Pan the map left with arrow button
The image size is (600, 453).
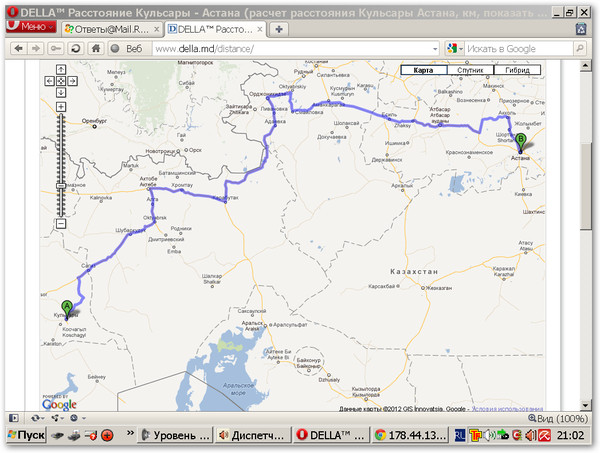click(52, 81)
